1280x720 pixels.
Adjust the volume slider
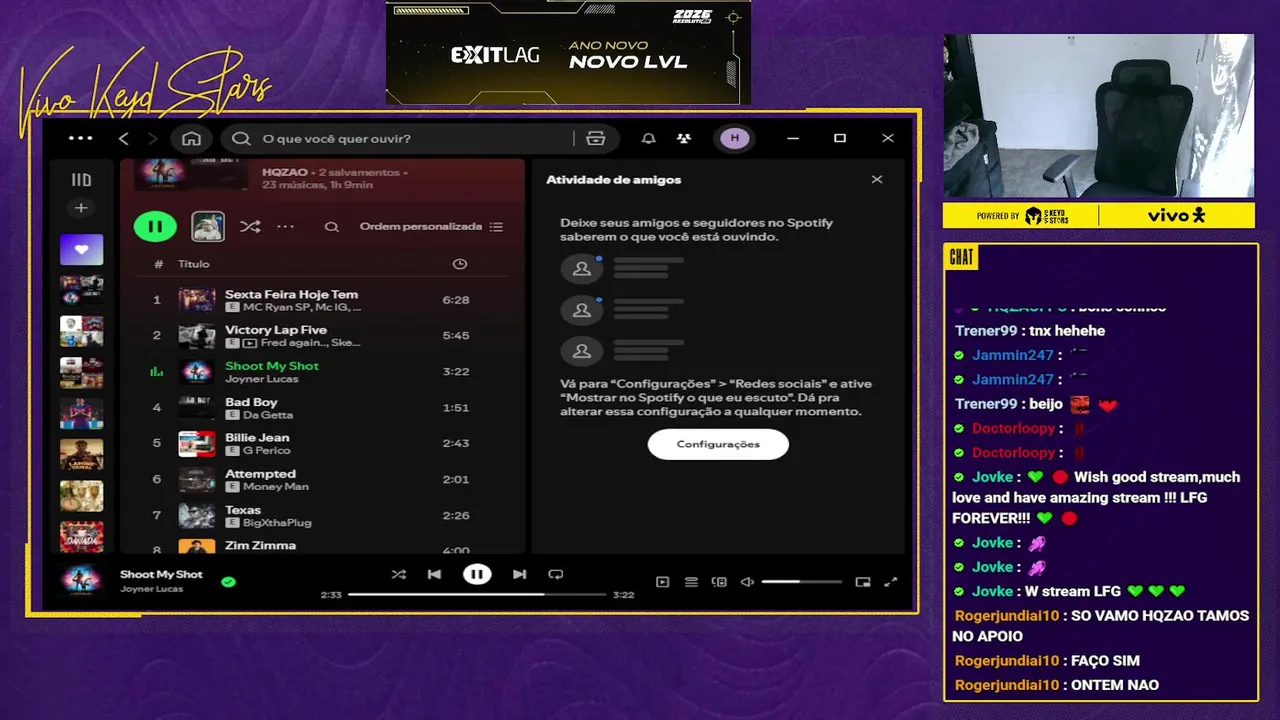click(x=801, y=582)
